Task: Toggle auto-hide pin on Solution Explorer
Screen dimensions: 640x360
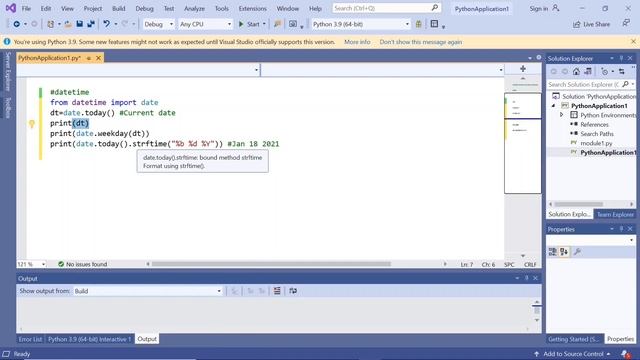Action: click(621, 58)
